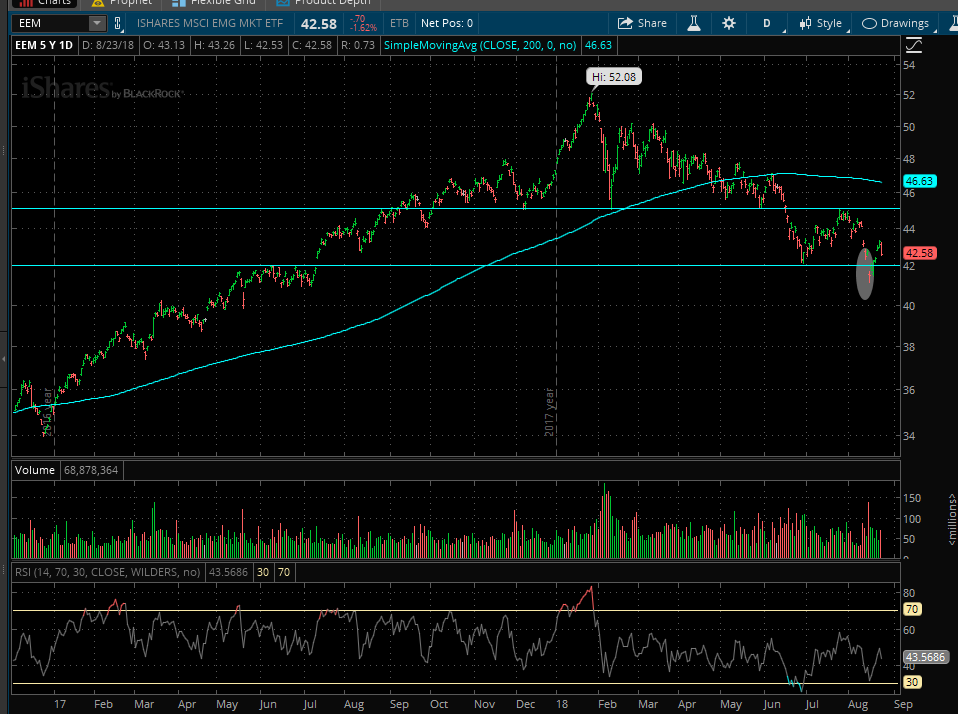This screenshot has height=714, width=958.
Task: Select the SimpleMovingAvg study label
Action: (x=480, y=45)
